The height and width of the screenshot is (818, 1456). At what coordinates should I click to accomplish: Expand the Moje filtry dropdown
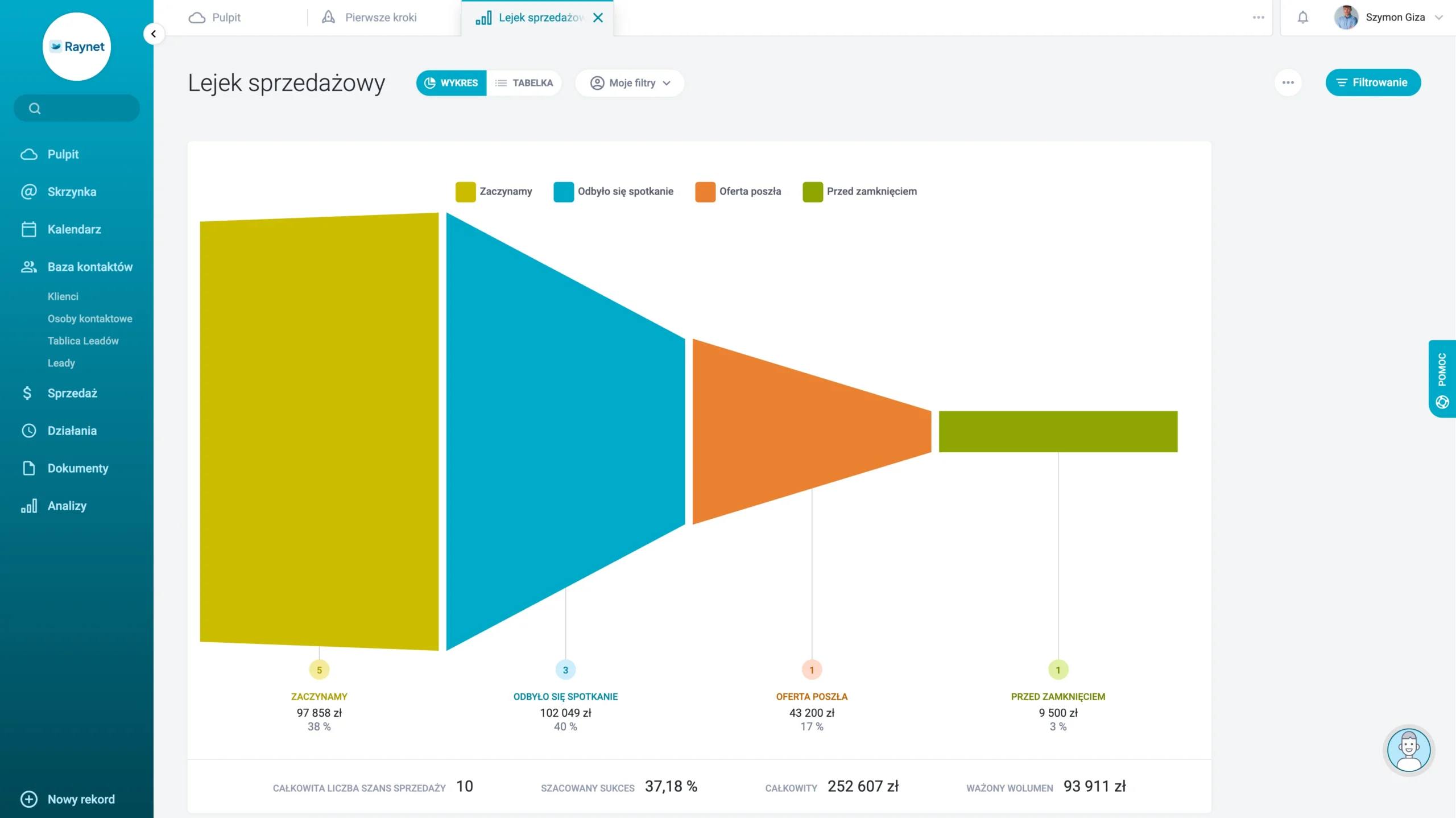point(630,83)
